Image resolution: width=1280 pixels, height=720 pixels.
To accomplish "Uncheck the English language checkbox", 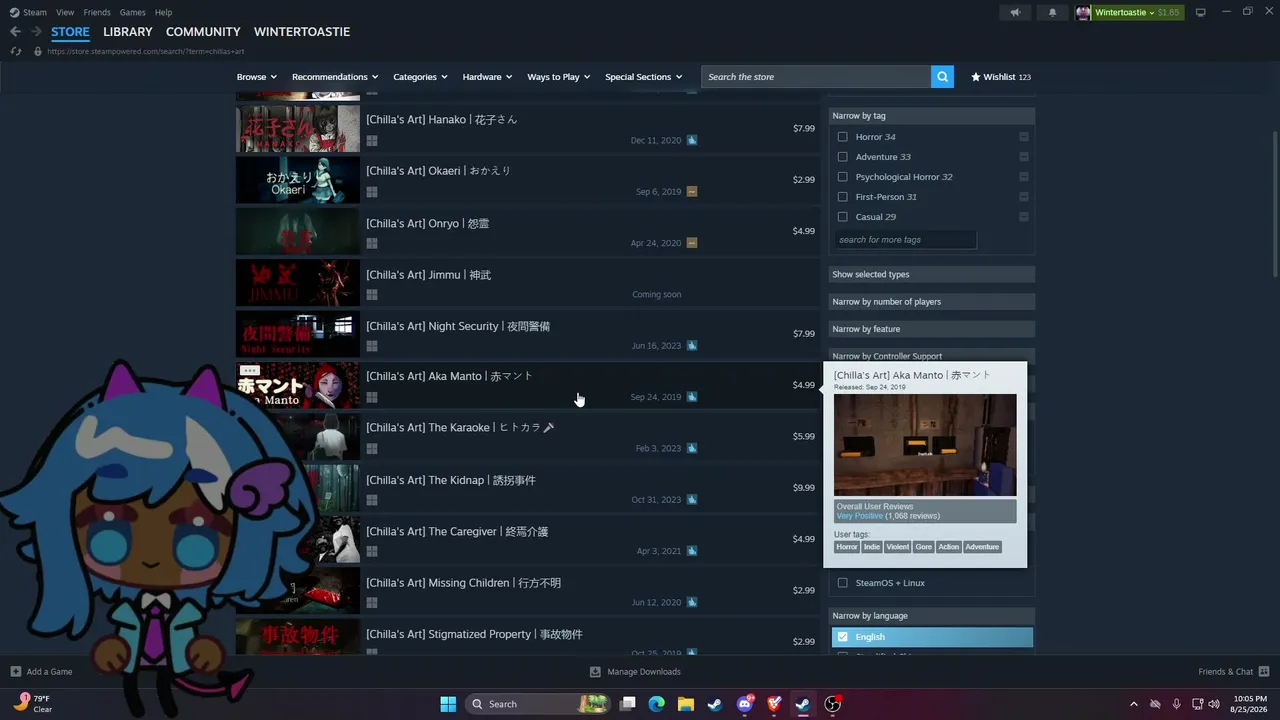I will 843,637.
